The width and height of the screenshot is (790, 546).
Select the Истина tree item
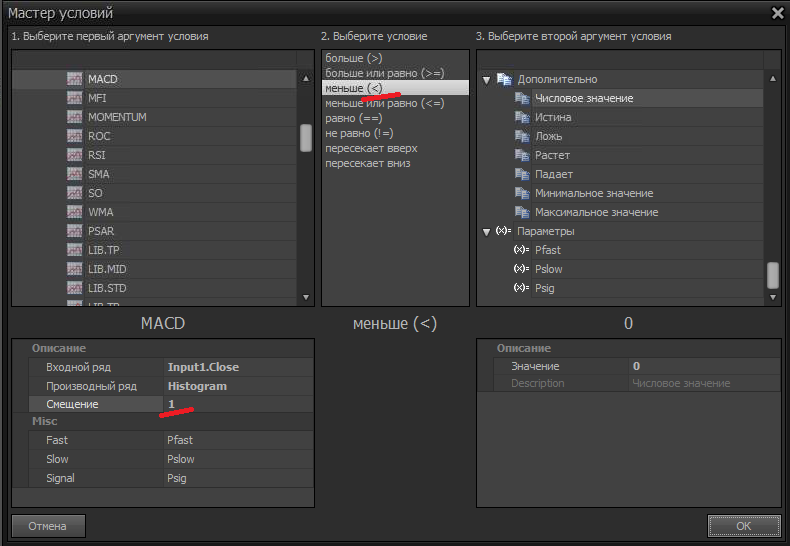(553, 117)
